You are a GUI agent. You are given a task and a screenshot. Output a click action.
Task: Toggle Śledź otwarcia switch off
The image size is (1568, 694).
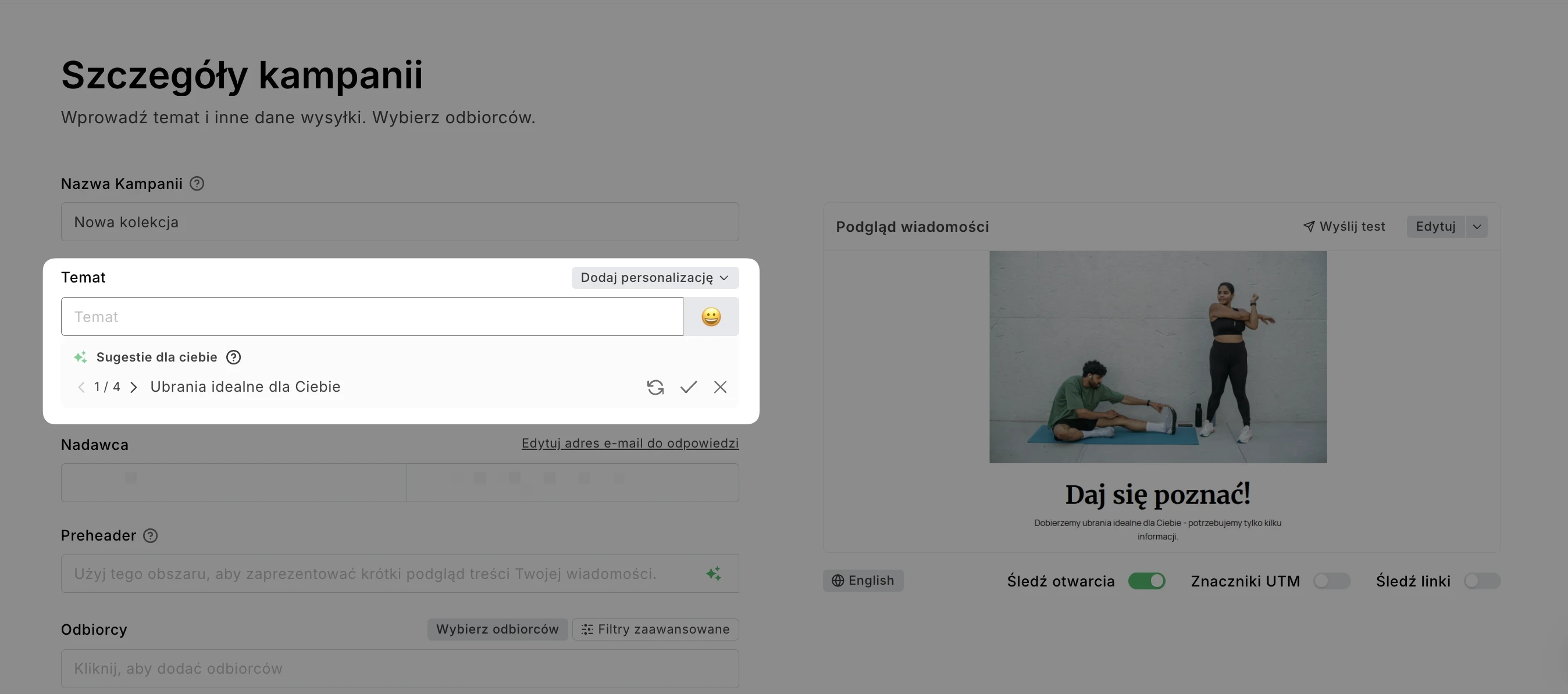click(1147, 581)
